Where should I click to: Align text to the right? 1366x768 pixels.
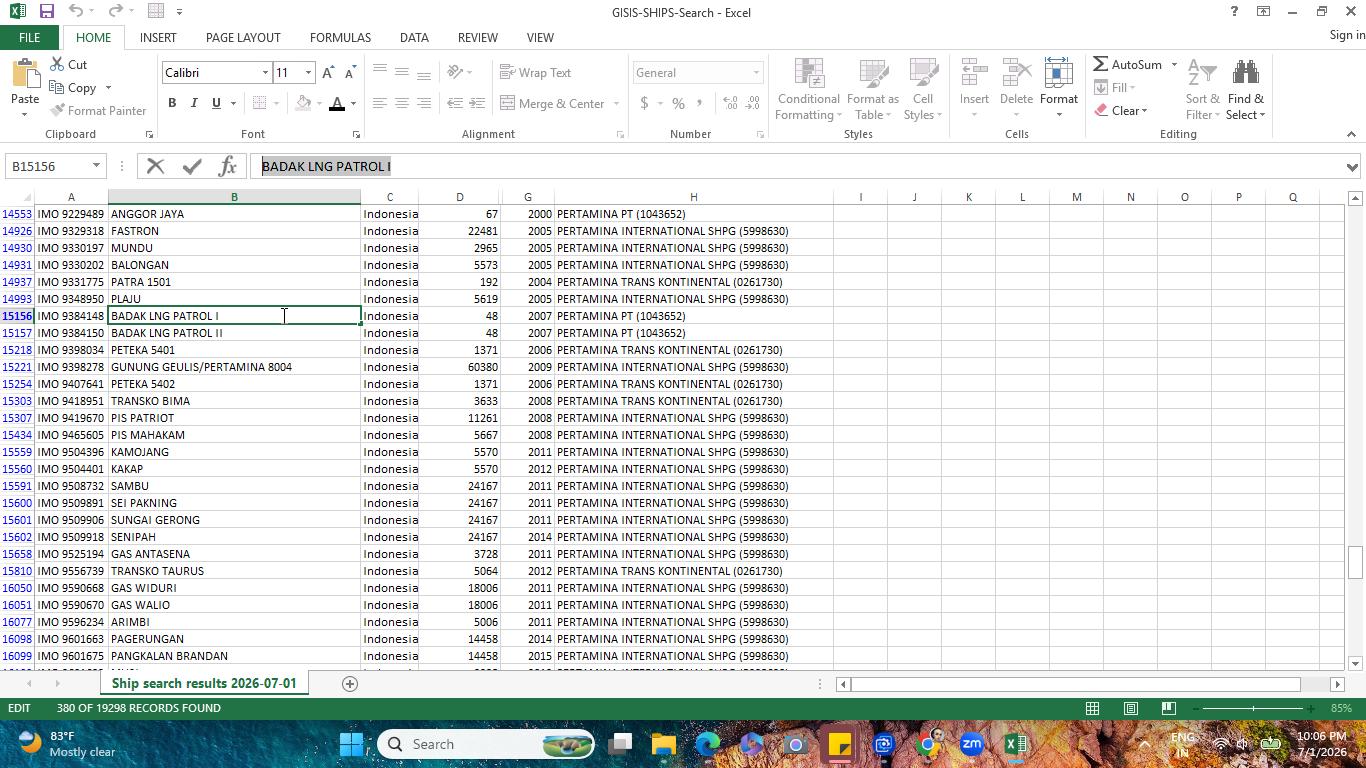[423, 103]
